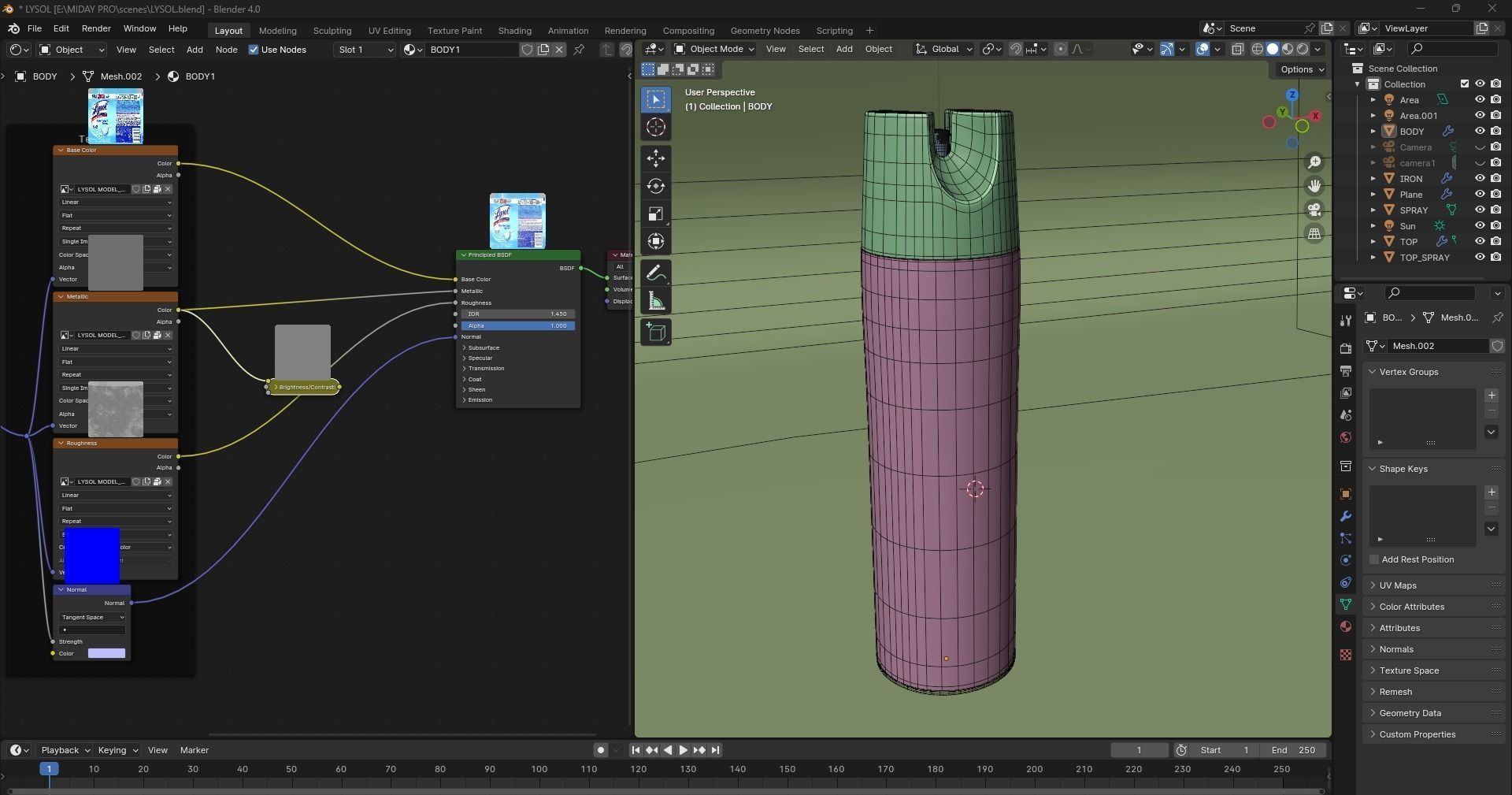Screen dimensions: 1512x795
Task: Click the pan view hand icon
Action: [x=1314, y=186]
